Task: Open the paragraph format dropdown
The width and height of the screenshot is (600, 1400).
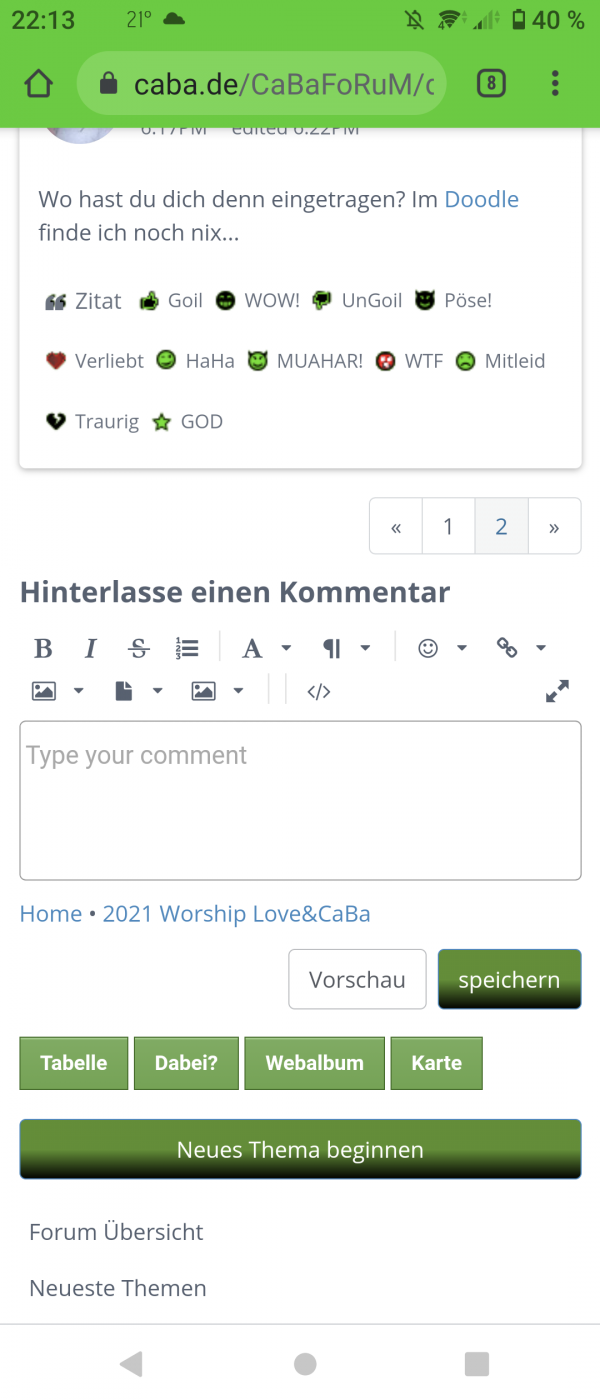Action: [x=332, y=648]
